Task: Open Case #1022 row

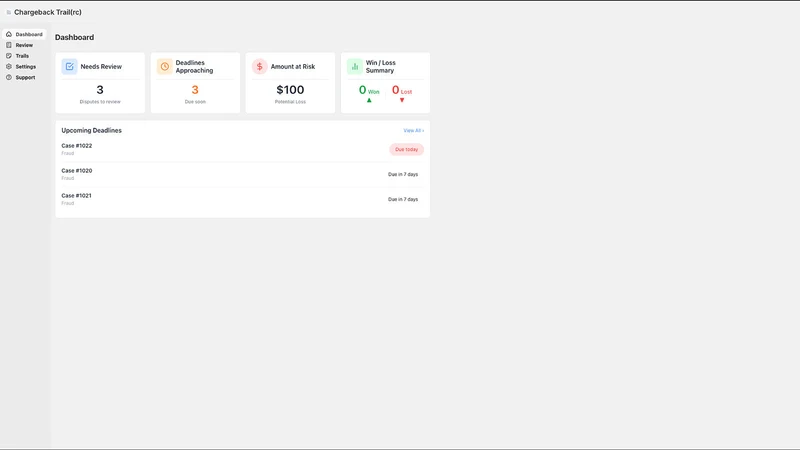Action: coord(242,149)
